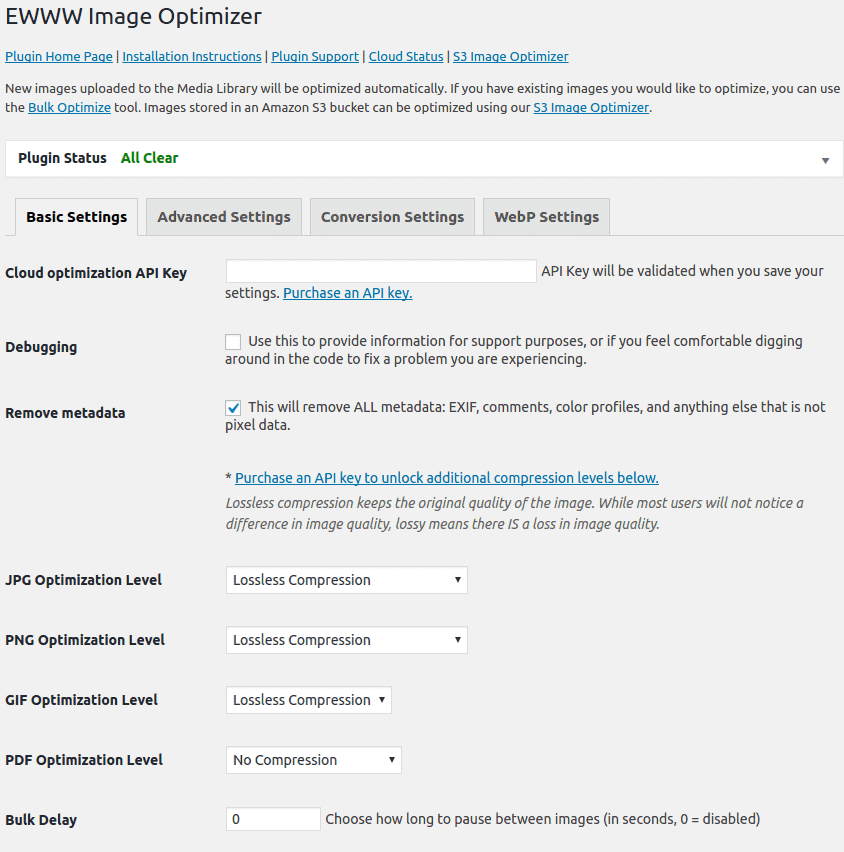Image resolution: width=844 pixels, height=852 pixels.
Task: Enable the Debugging checkbox
Action: [x=233, y=341]
